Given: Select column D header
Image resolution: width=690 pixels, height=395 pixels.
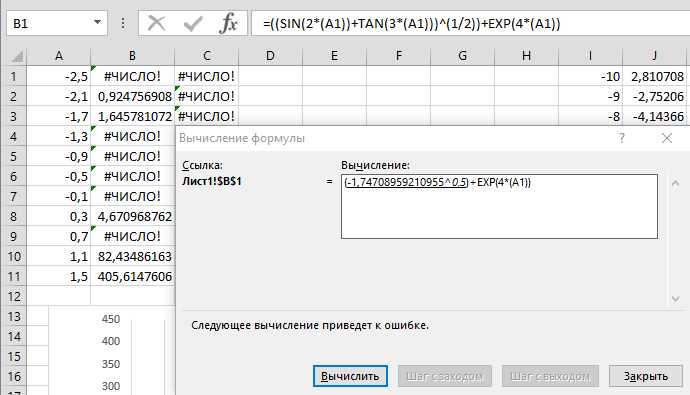Looking at the screenshot, I should pos(270,56).
